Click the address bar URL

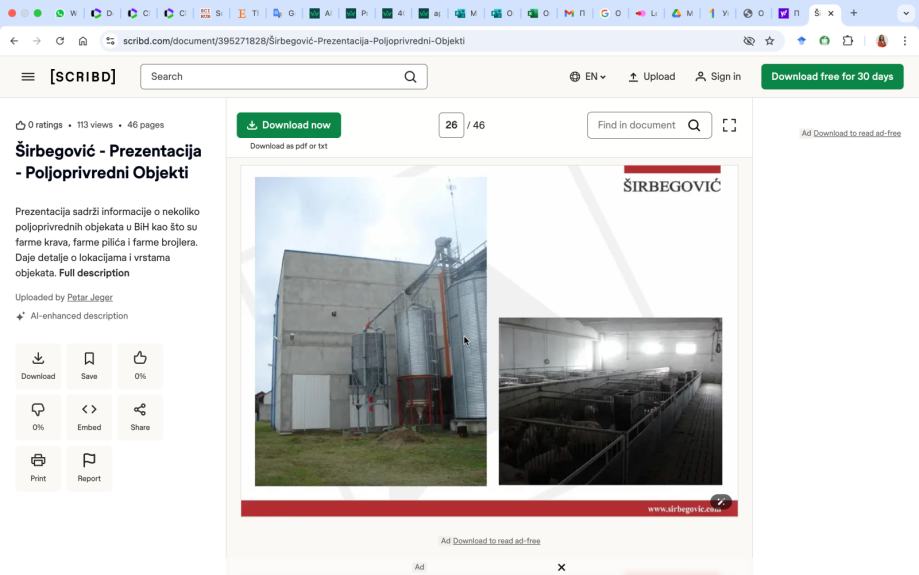tap(294, 41)
